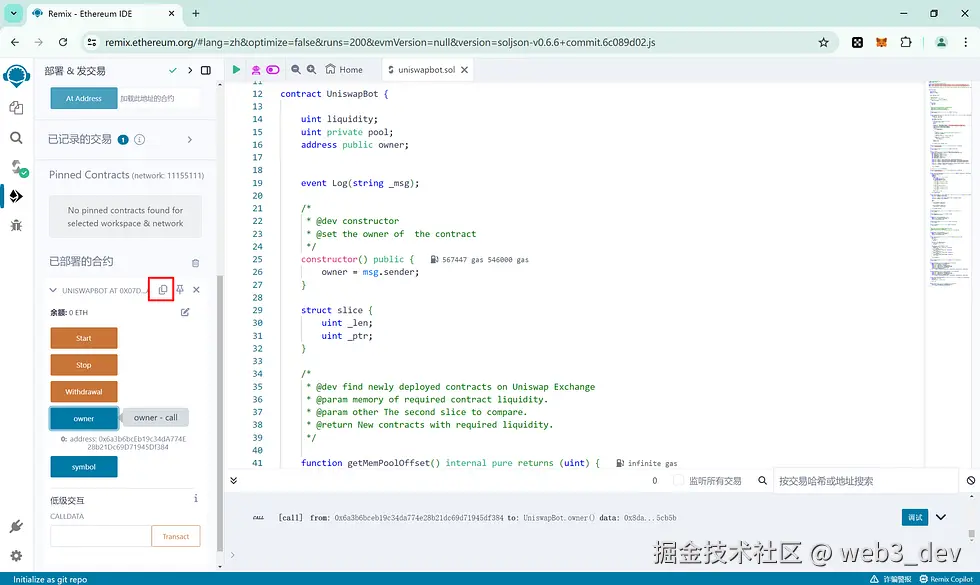Show info for recorded transactions
Image resolution: width=980 pixels, height=585 pixels.
tap(140, 139)
